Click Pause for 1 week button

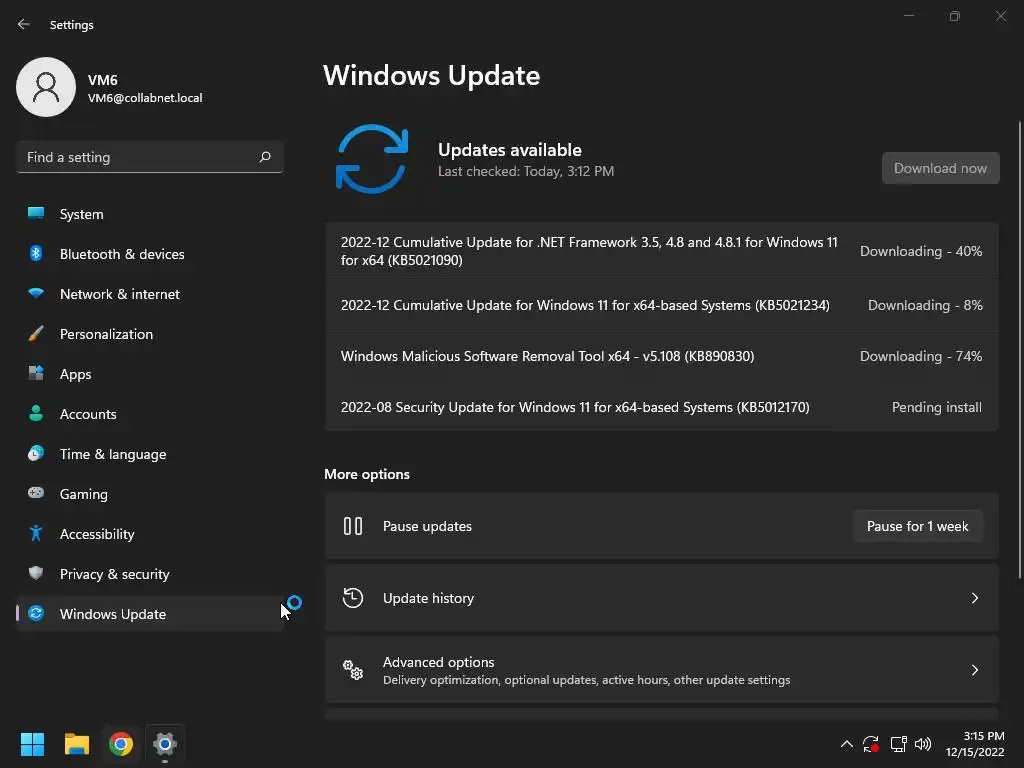coord(917,526)
